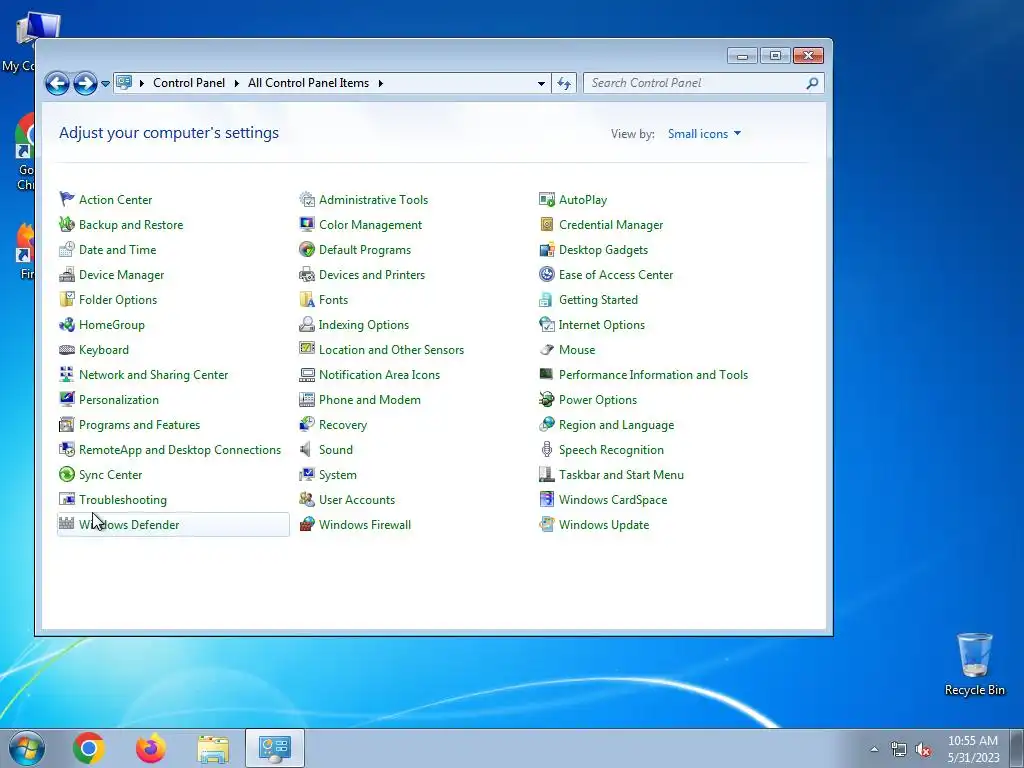Refresh the Control Panel address bar

564,84
